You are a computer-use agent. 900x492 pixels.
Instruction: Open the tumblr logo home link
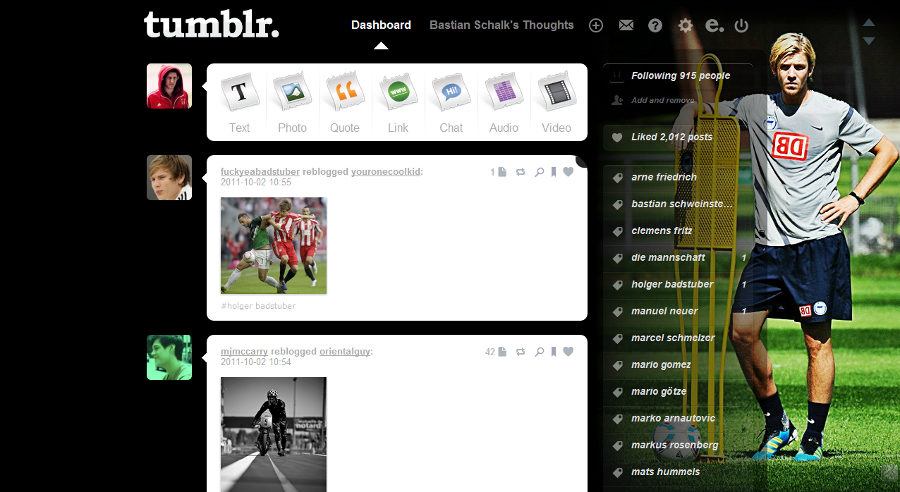[x=211, y=24]
